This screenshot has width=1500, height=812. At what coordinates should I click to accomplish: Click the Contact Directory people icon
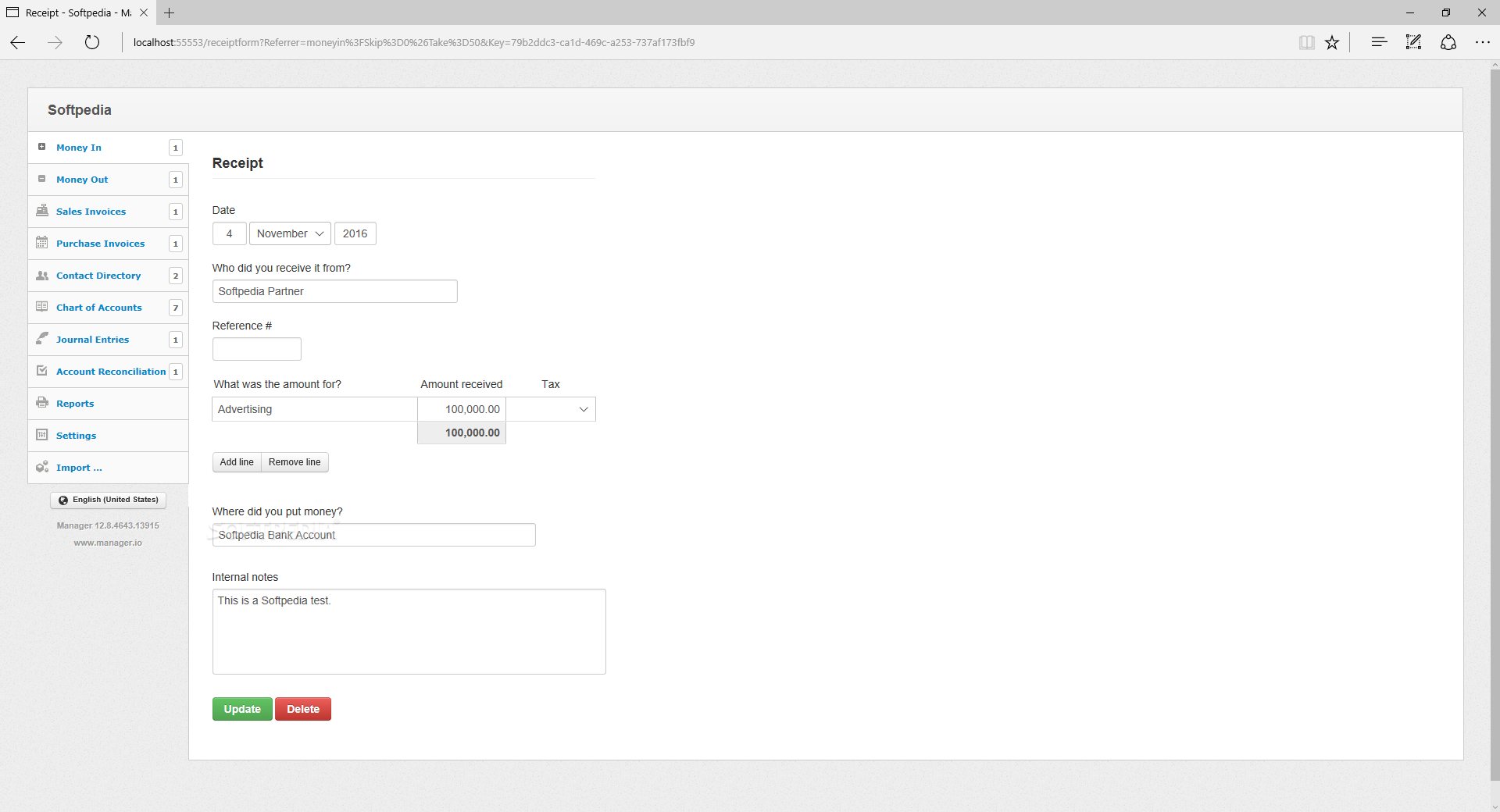coord(42,276)
